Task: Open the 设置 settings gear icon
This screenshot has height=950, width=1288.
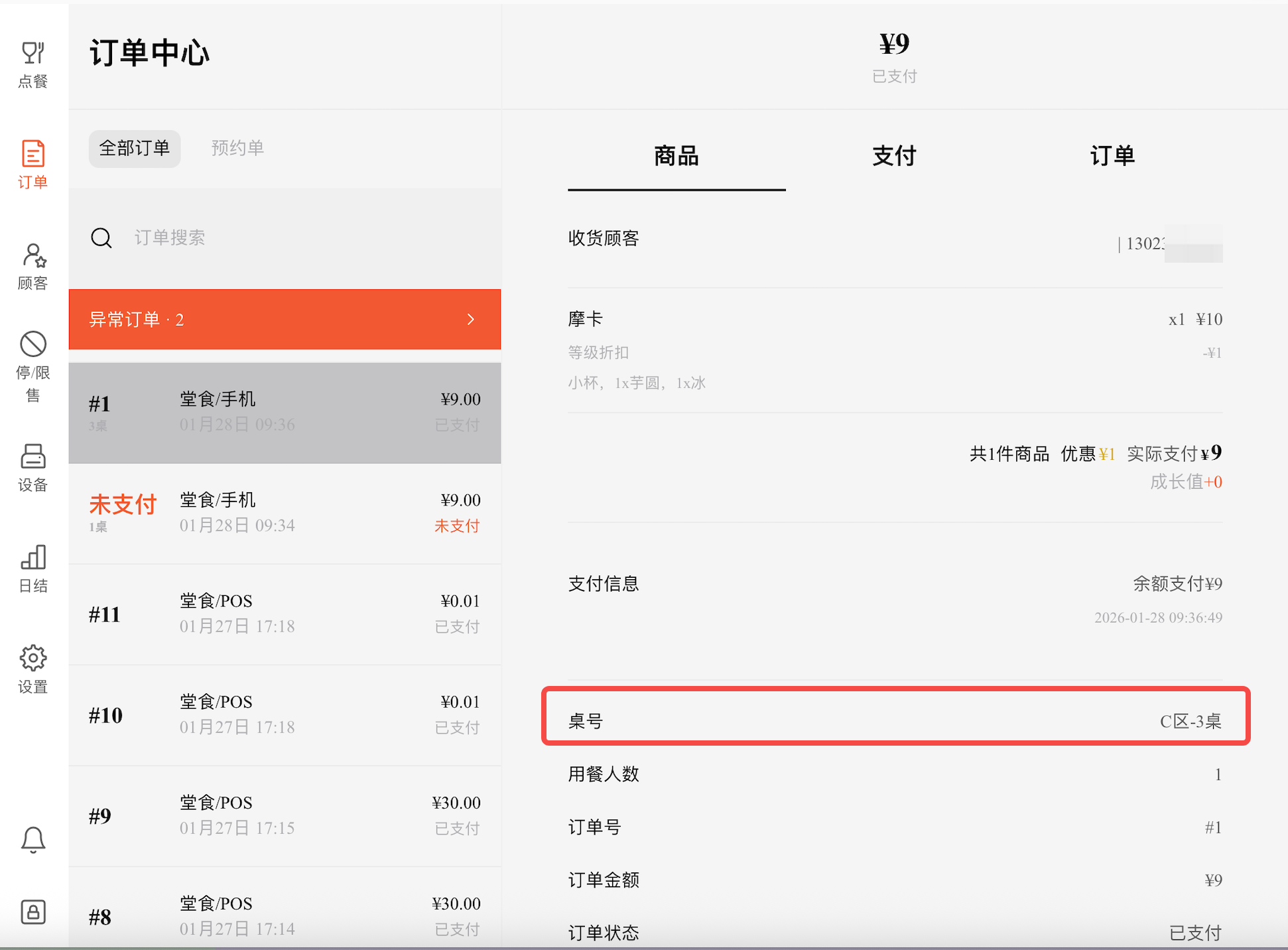Action: [32, 669]
